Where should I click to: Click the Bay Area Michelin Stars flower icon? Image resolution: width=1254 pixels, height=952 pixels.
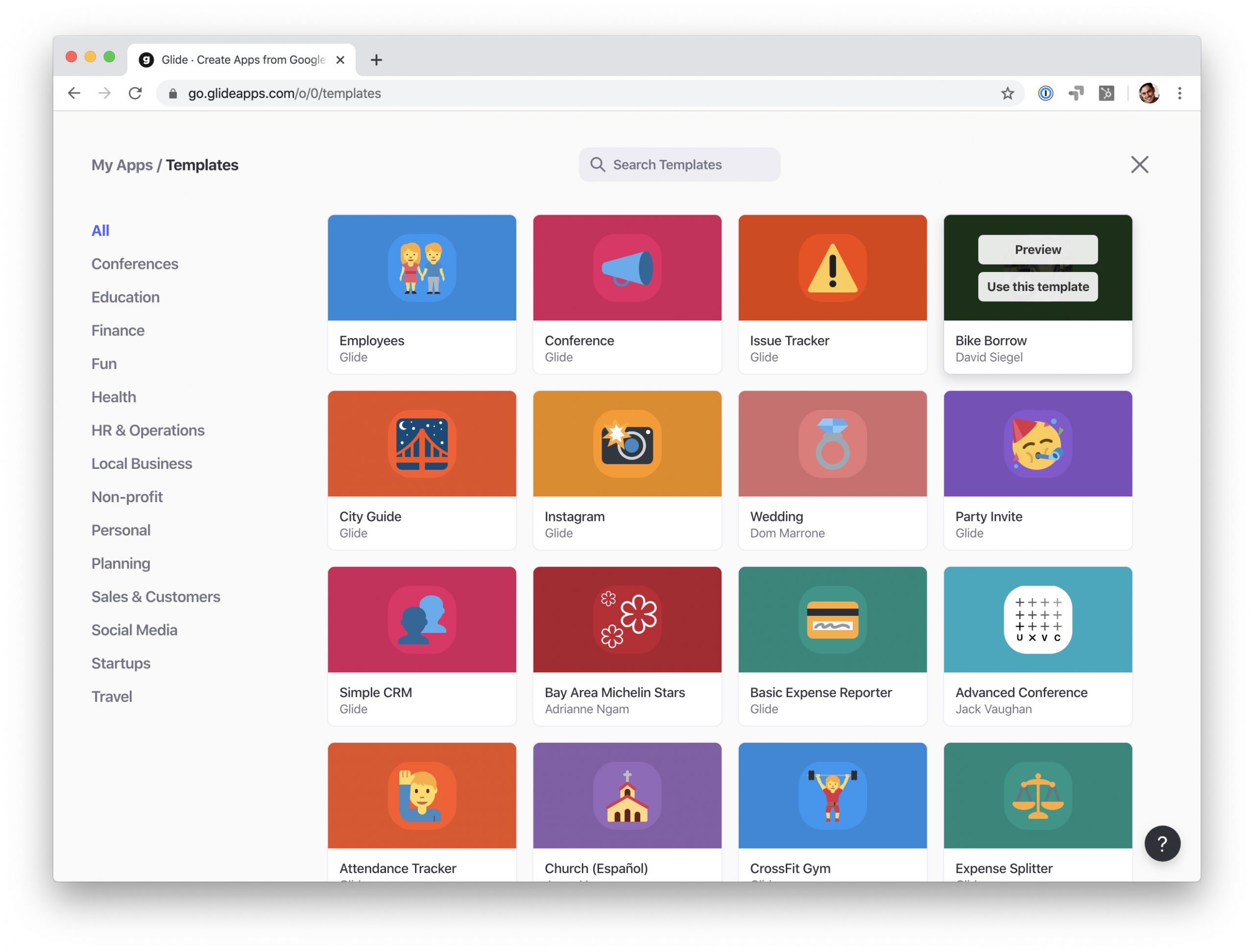627,619
